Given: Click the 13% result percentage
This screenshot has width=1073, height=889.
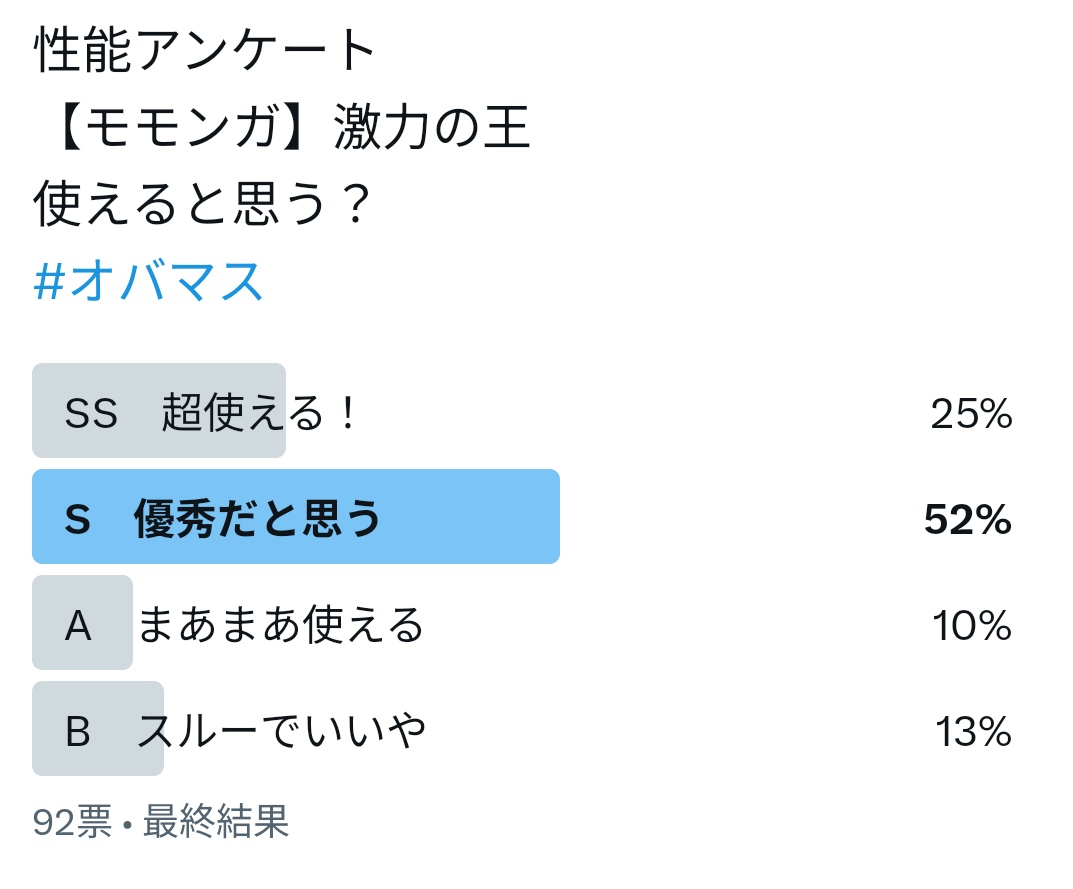Looking at the screenshot, I should (x=973, y=733).
